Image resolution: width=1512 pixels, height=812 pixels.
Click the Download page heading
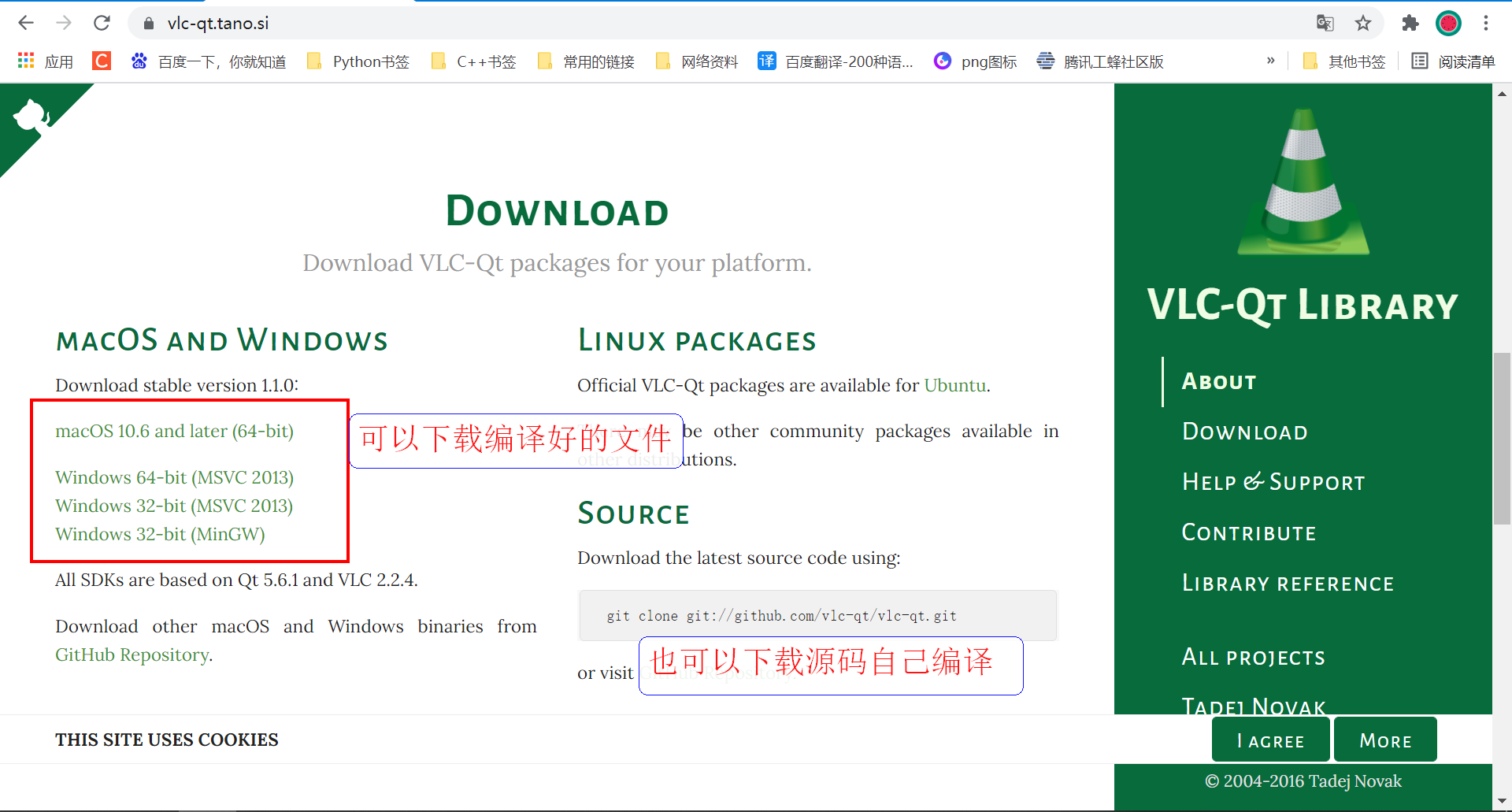click(x=557, y=211)
